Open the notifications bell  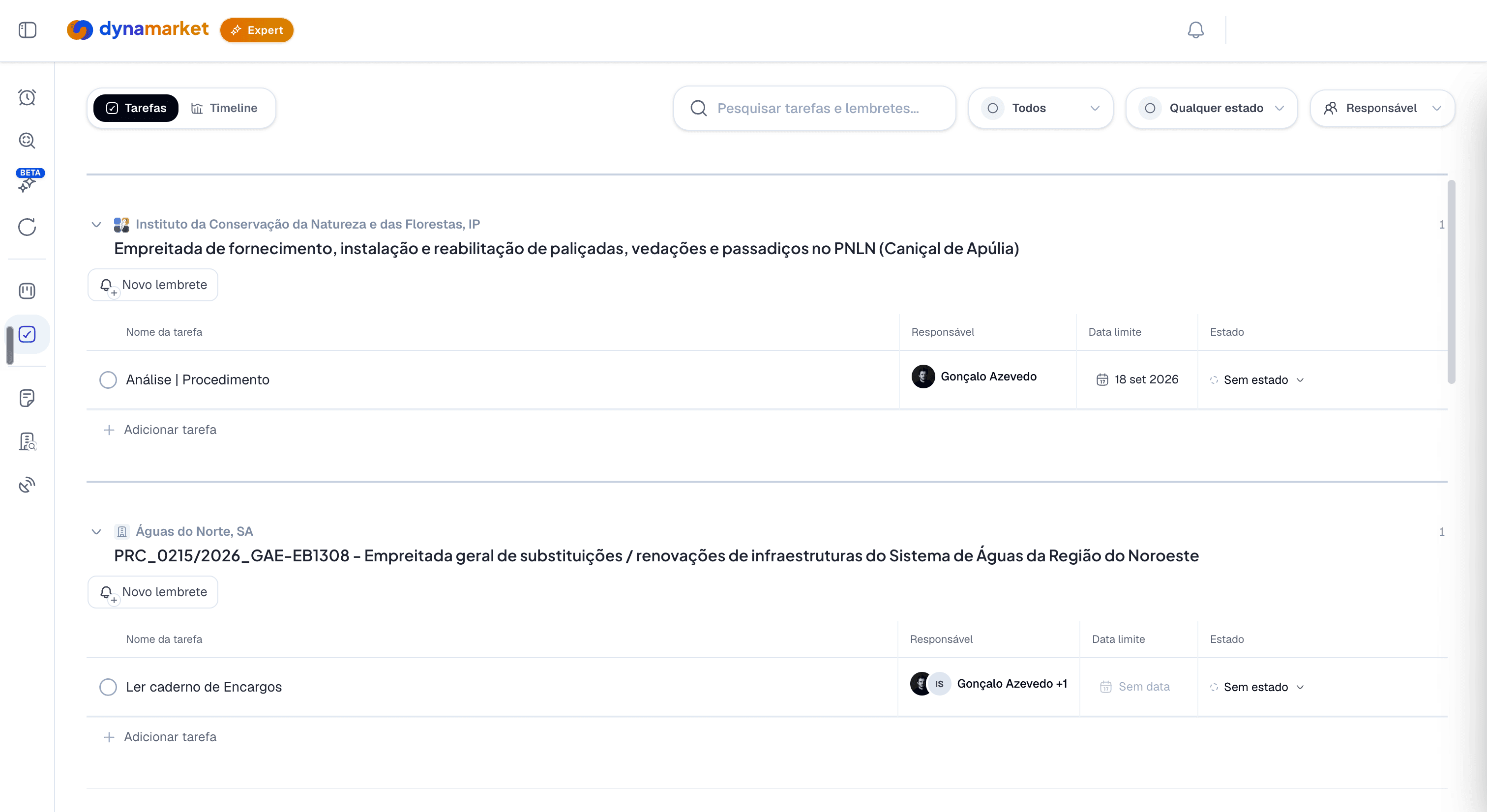pyautogui.click(x=1195, y=30)
